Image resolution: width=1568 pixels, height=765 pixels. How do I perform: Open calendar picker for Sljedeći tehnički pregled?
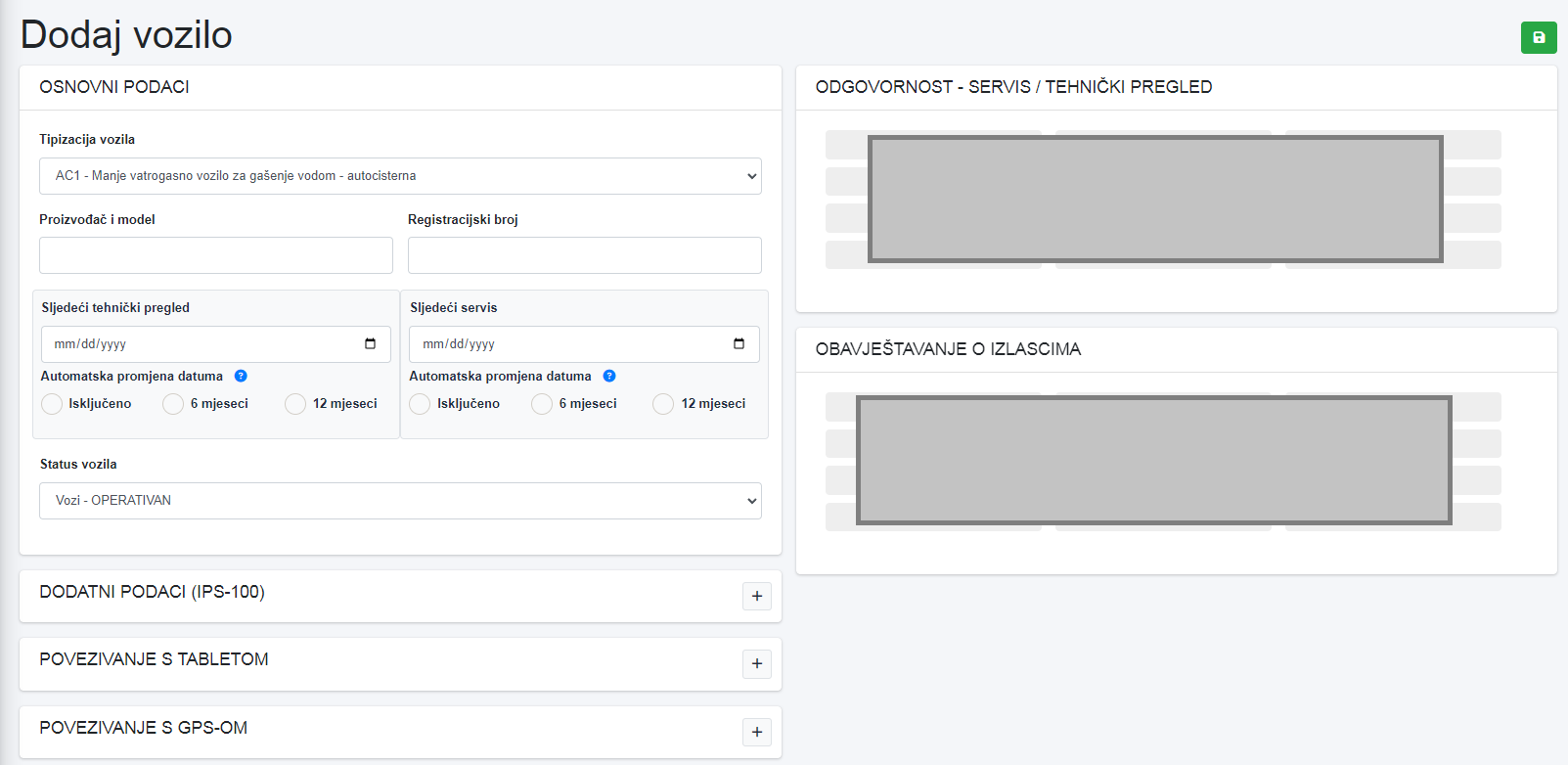pos(370,343)
